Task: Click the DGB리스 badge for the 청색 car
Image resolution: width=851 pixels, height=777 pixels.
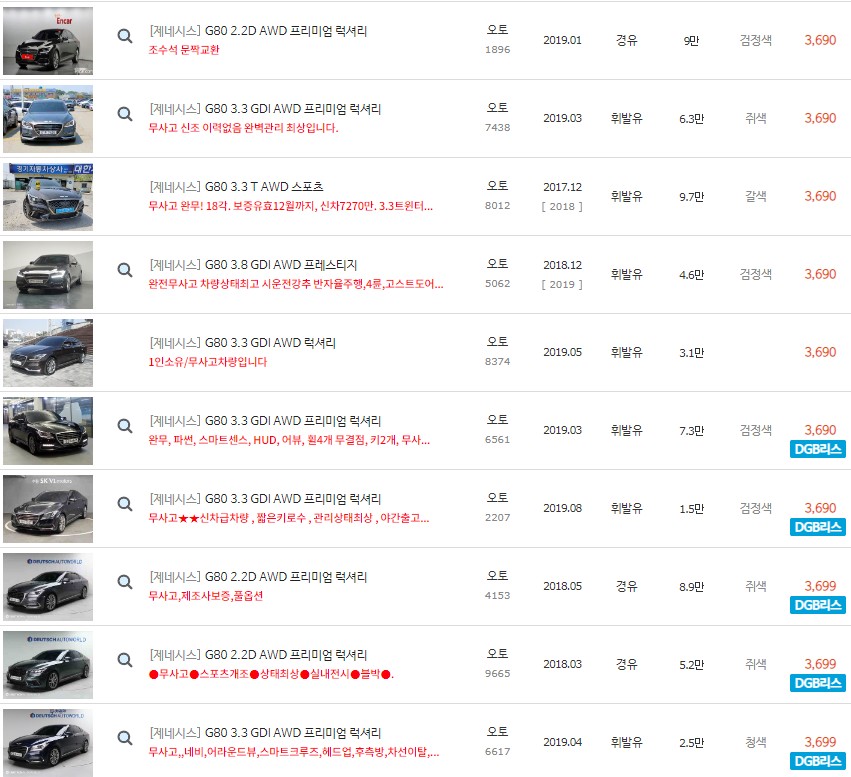Action: [817, 761]
